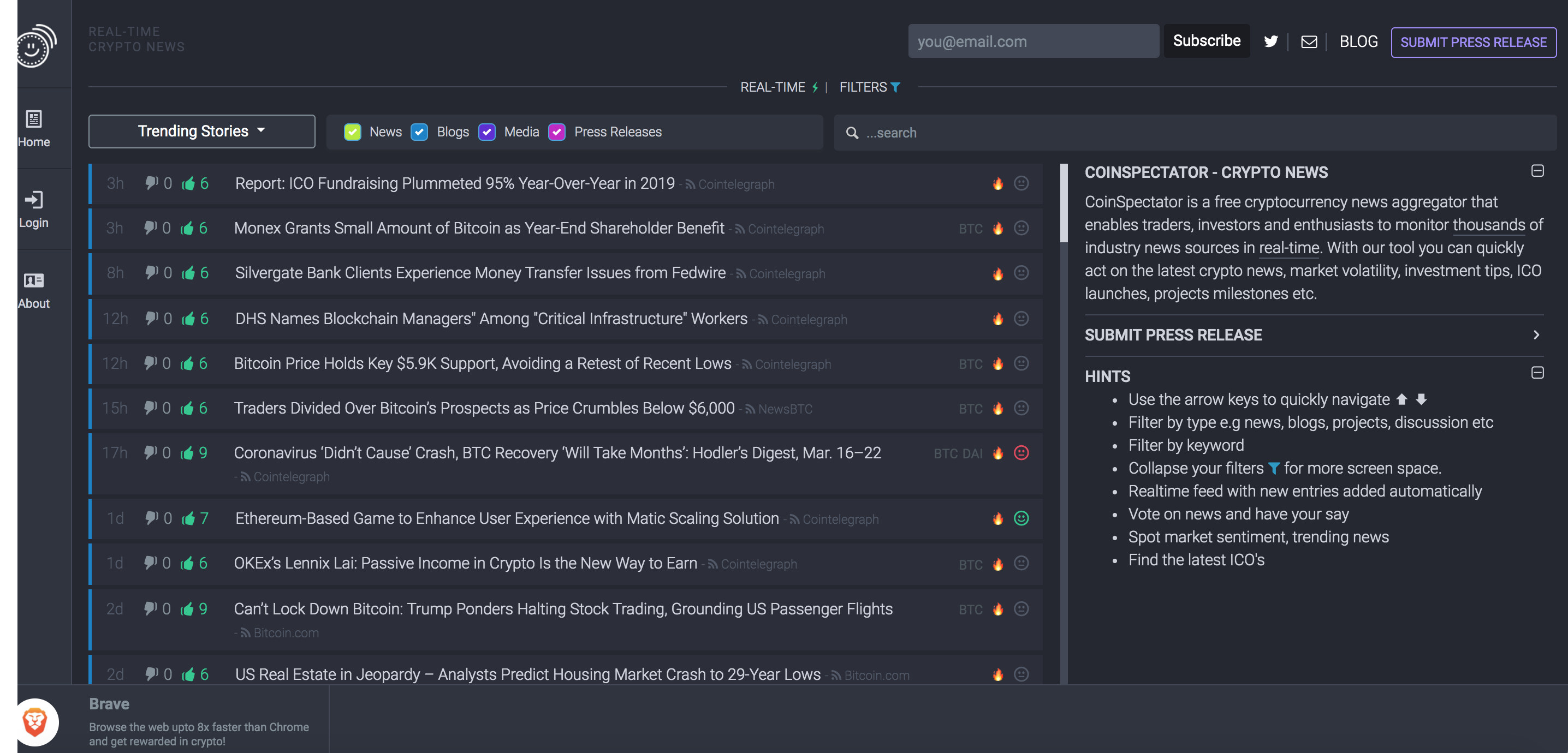Click fire icon on Silvergate Bank story
The width and height of the screenshot is (1568, 753).
pyautogui.click(x=997, y=273)
